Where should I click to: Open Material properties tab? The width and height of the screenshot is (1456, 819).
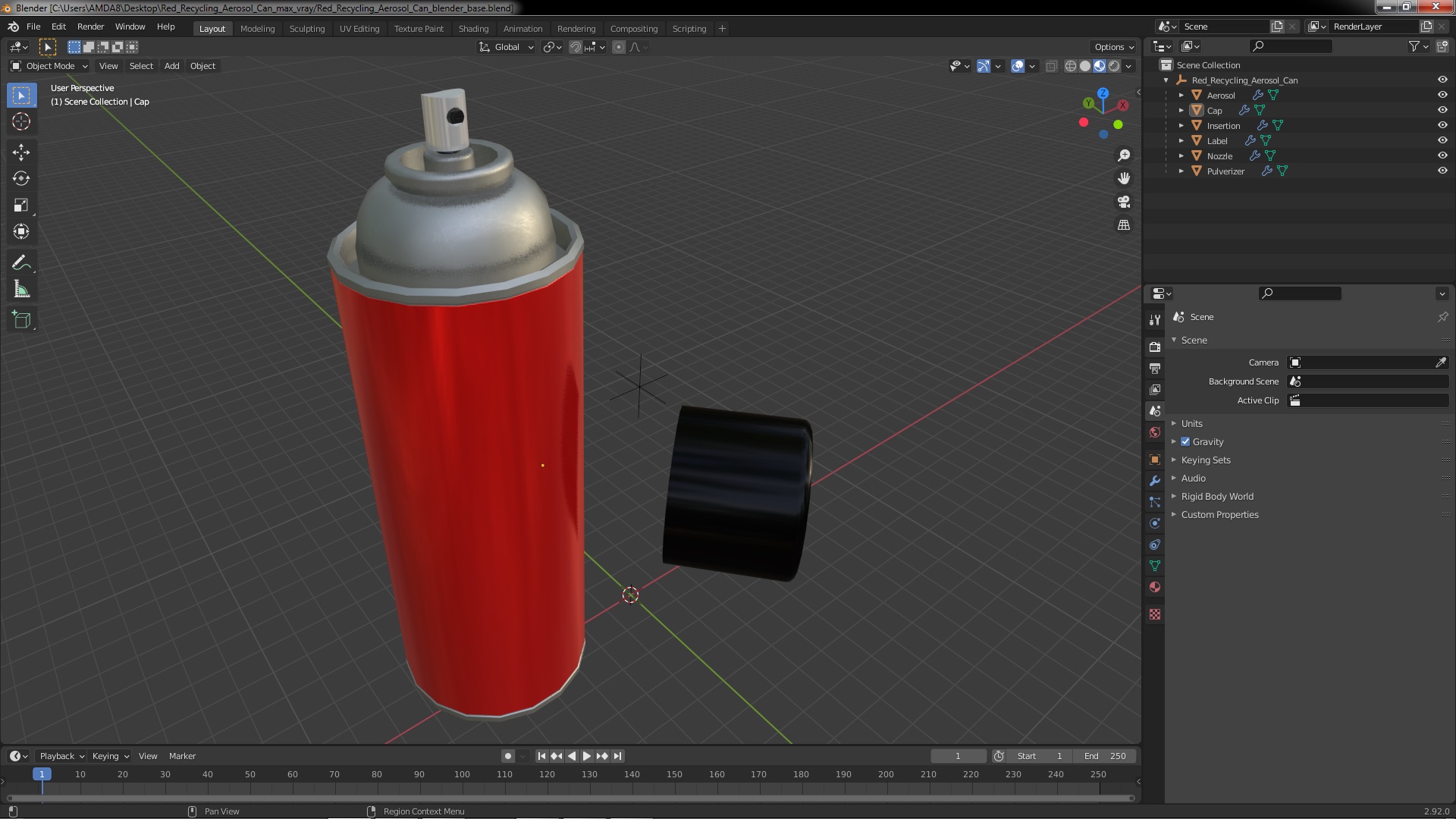pyautogui.click(x=1155, y=587)
